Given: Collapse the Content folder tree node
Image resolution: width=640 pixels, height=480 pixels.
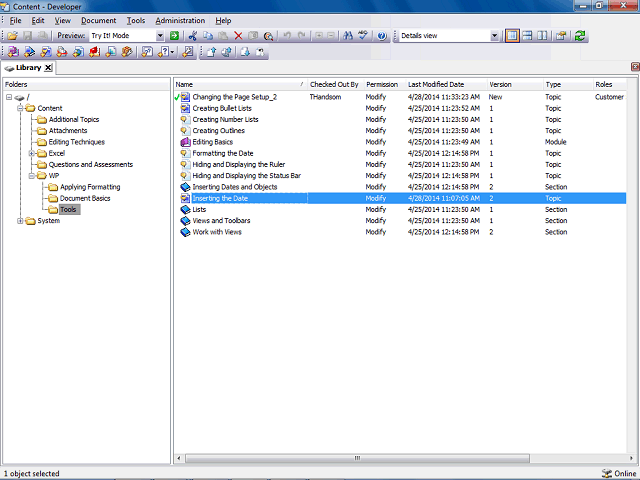Looking at the screenshot, I should click(20, 108).
